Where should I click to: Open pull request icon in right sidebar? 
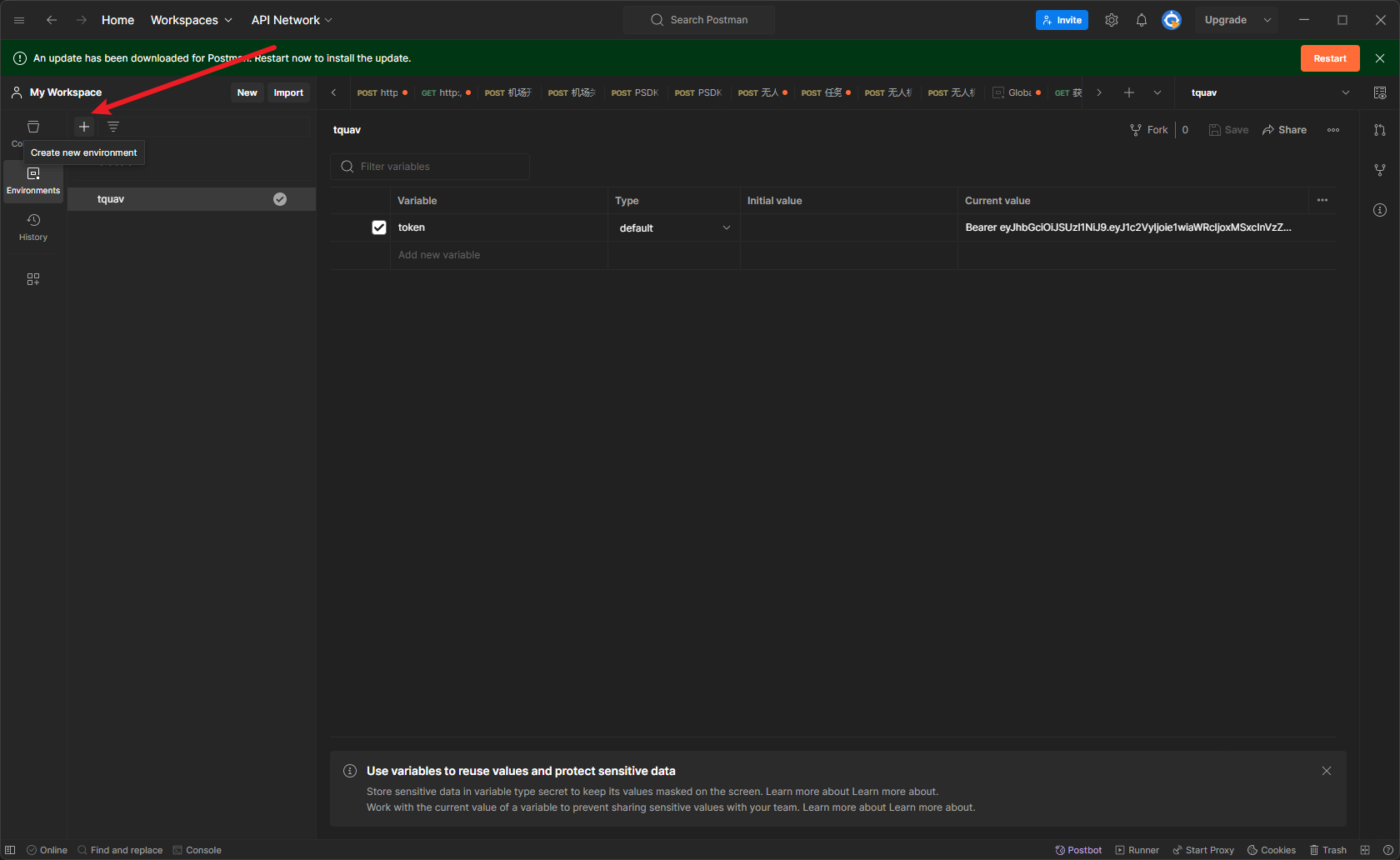pos(1380,130)
